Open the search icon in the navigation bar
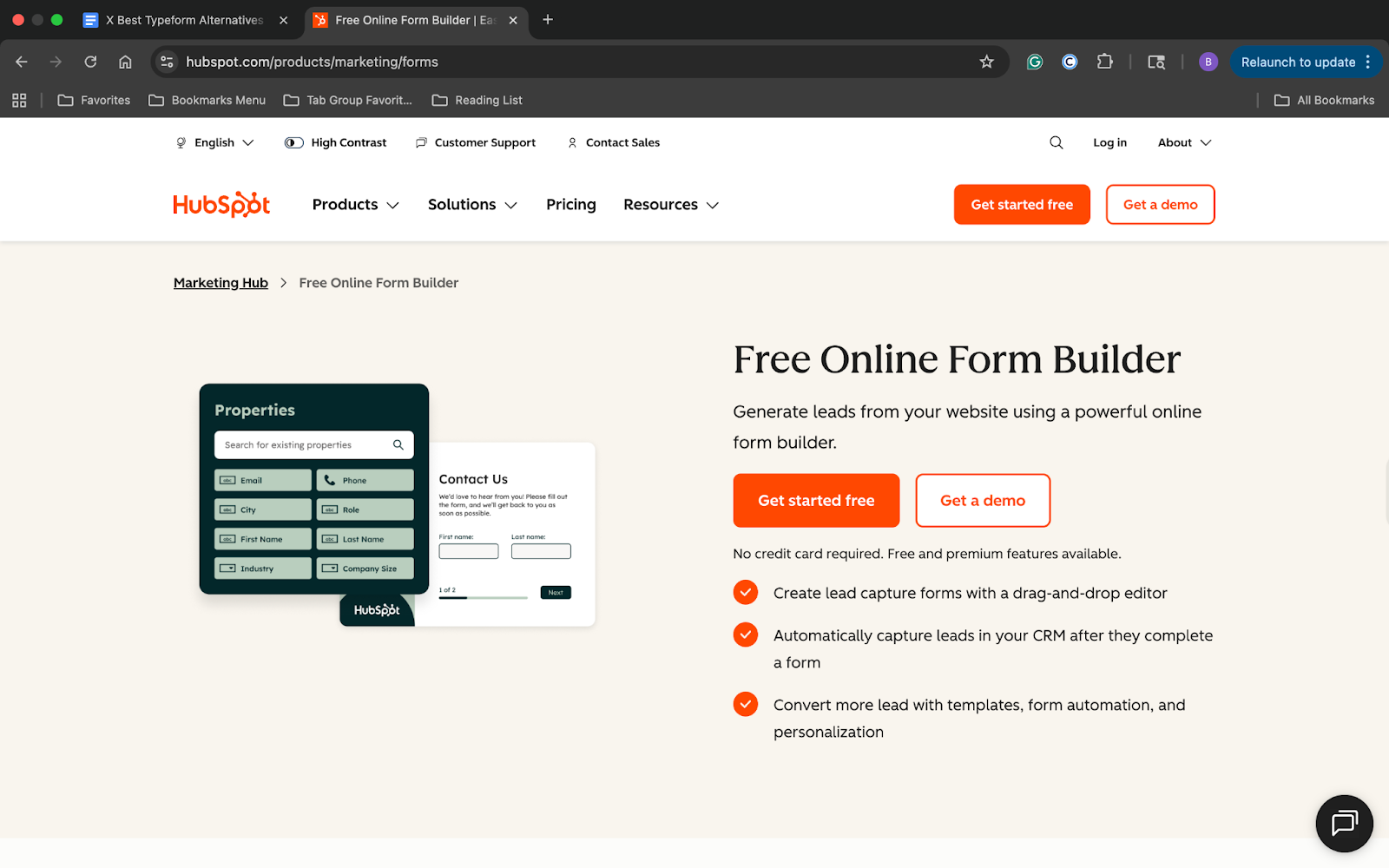The height and width of the screenshot is (868, 1389). click(x=1056, y=141)
